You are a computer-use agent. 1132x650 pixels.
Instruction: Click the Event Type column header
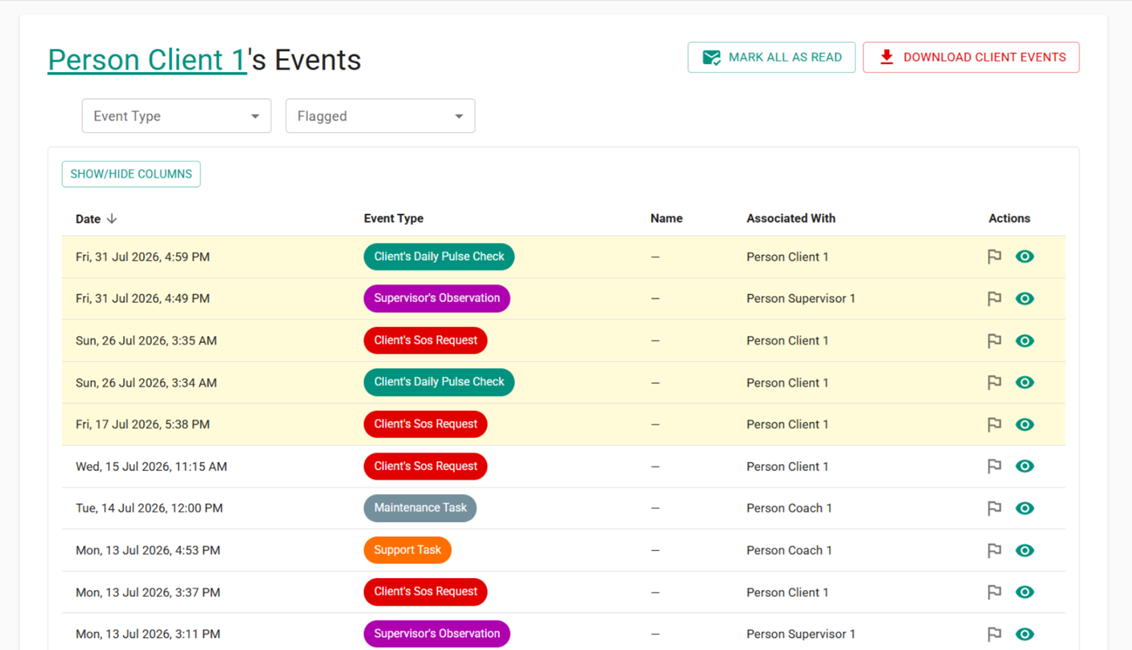pyautogui.click(x=393, y=218)
